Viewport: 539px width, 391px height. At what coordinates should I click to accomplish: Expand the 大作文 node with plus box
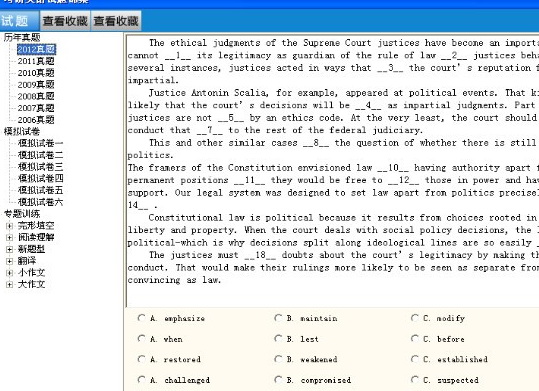coord(10,284)
